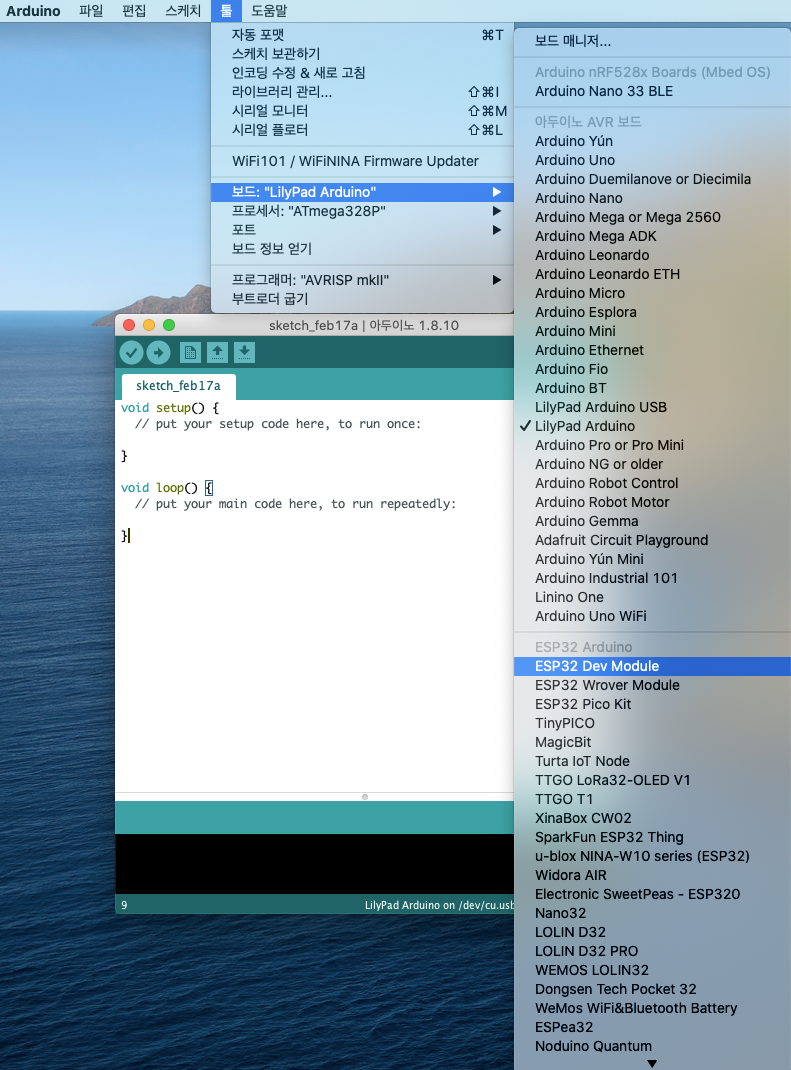The image size is (791, 1070).
Task: Choose Arduino Nano 33 BLE board
Action: pyautogui.click(x=652, y=91)
